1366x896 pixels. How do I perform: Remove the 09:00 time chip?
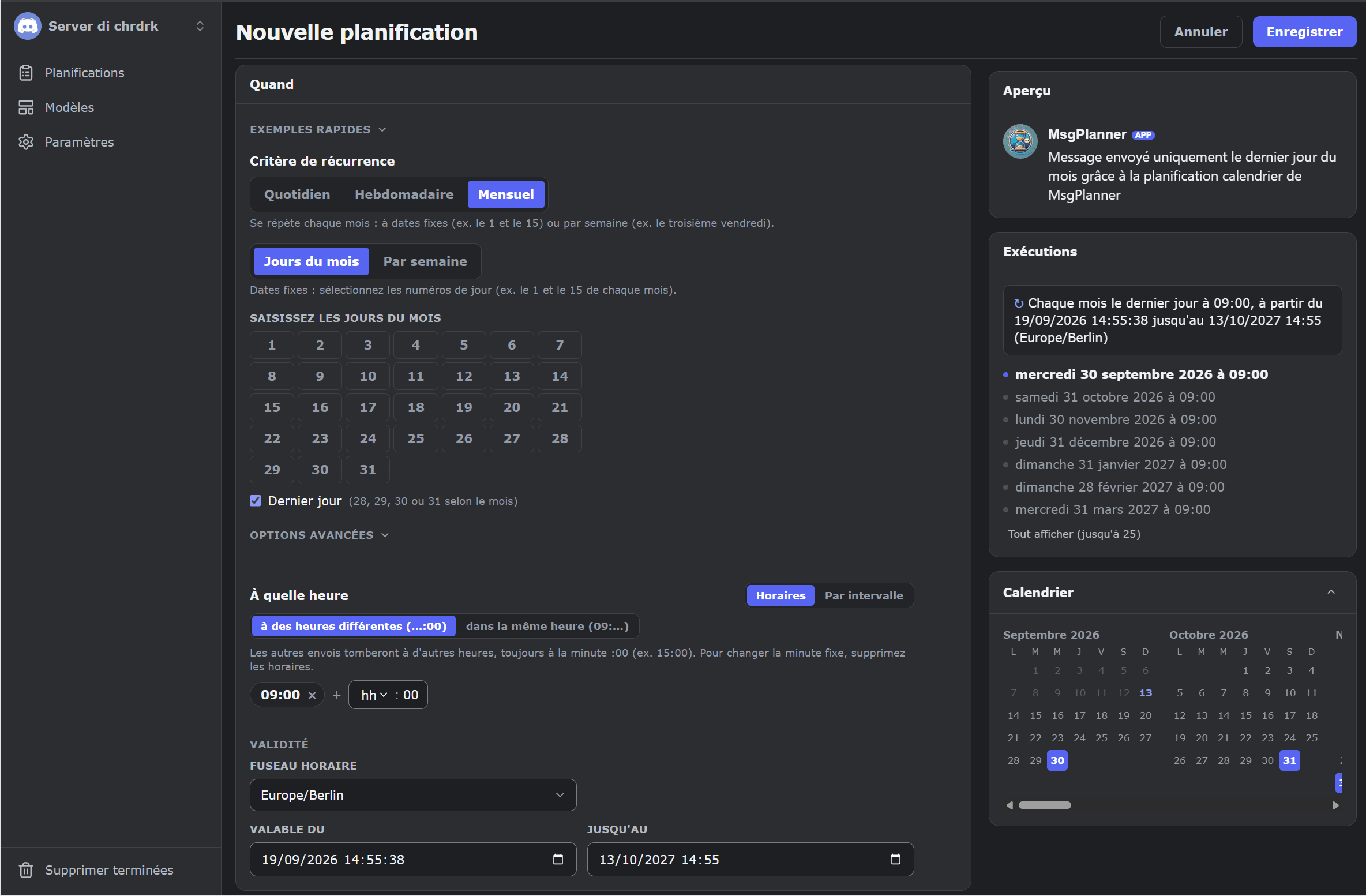[312, 695]
